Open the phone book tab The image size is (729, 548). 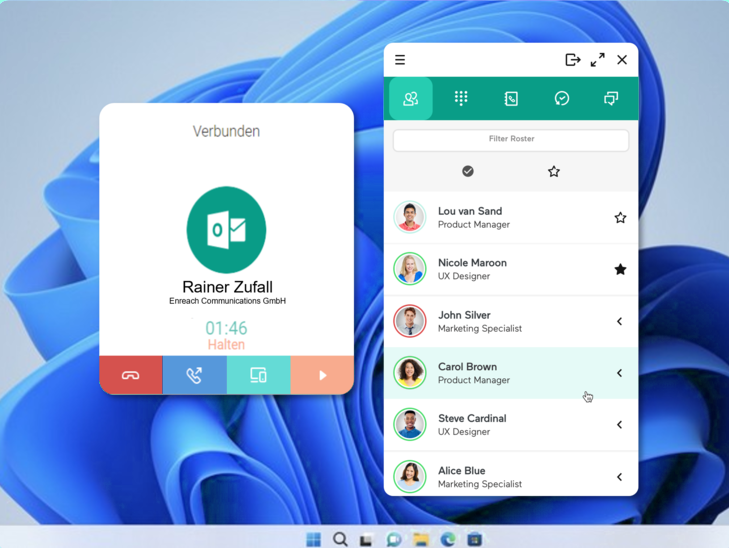pos(511,99)
